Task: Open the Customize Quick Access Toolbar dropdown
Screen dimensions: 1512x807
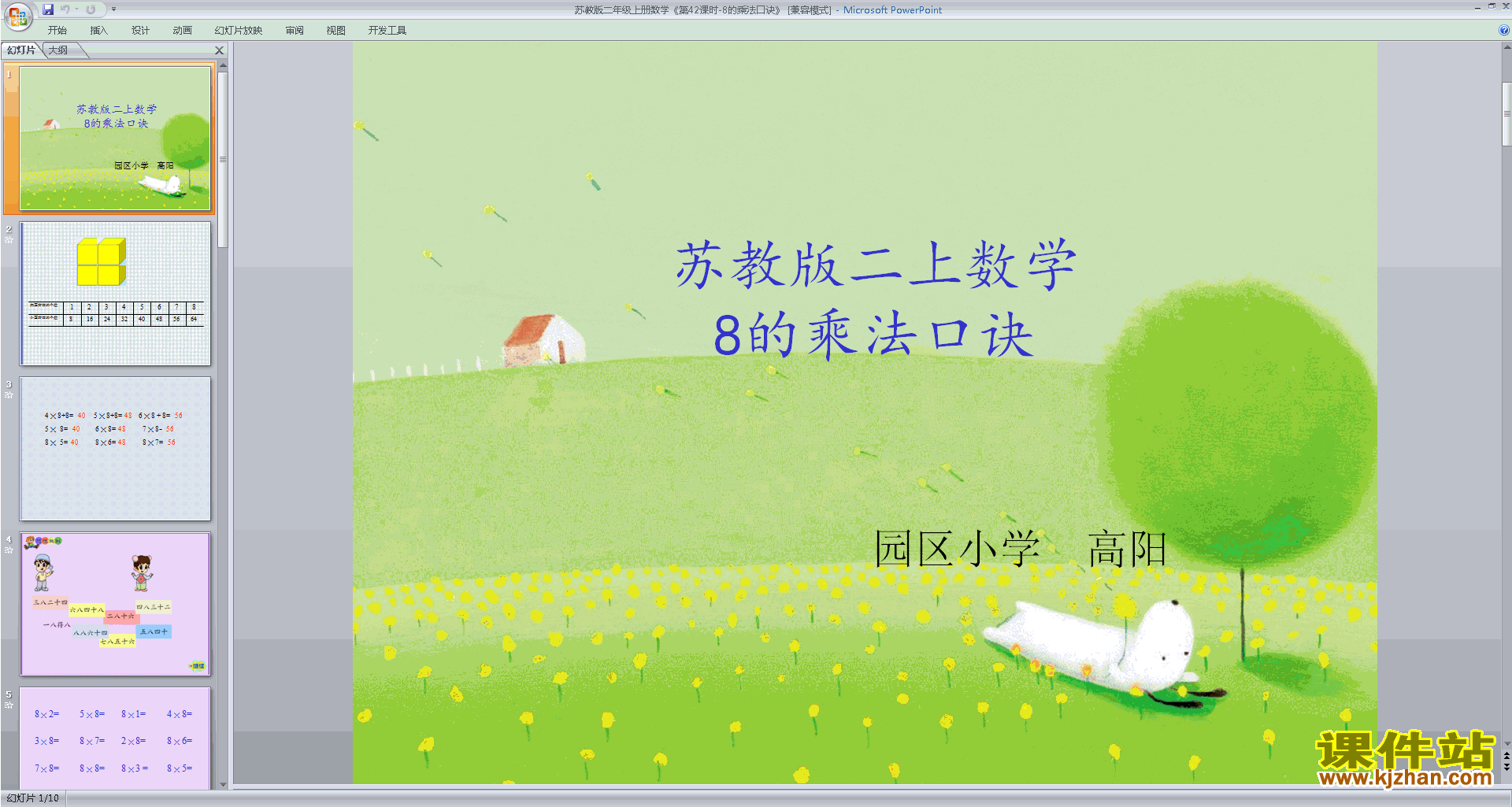Action: click(x=113, y=9)
